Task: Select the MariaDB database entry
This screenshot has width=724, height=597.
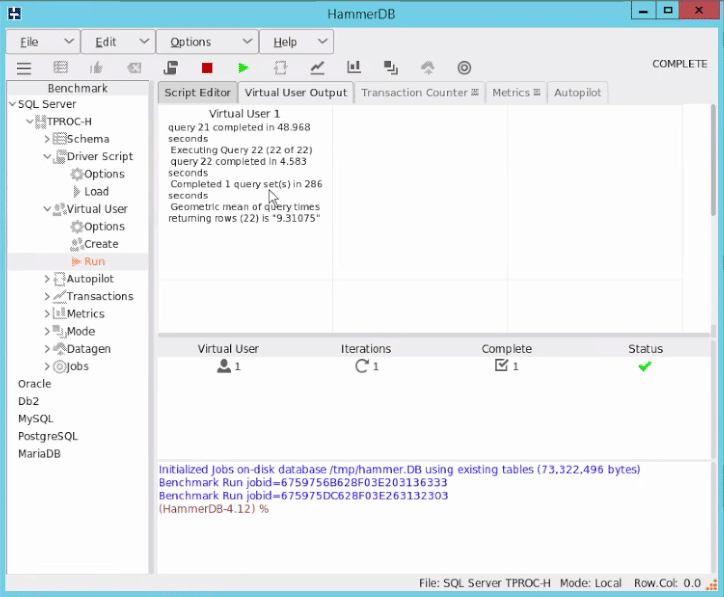Action: [x=39, y=454]
